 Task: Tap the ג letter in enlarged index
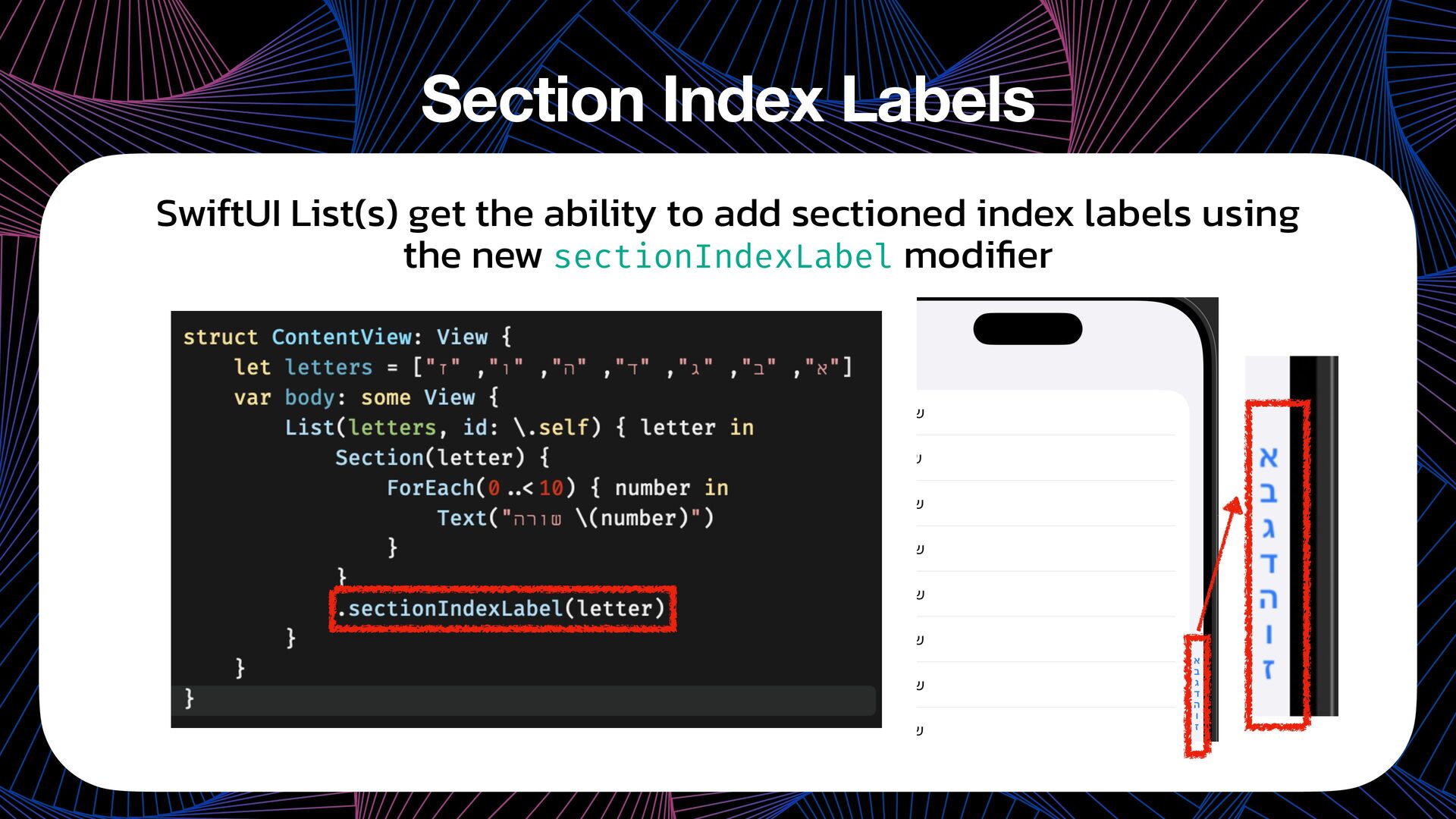pos(1269,528)
